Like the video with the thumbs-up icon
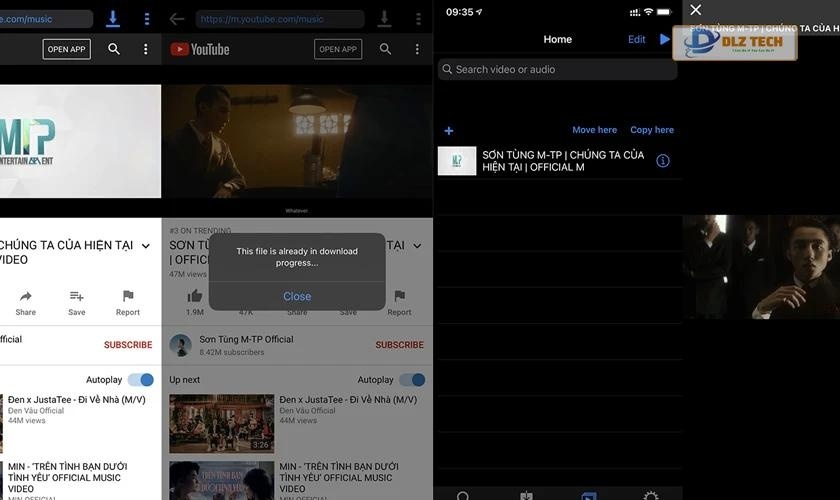 coord(195,296)
